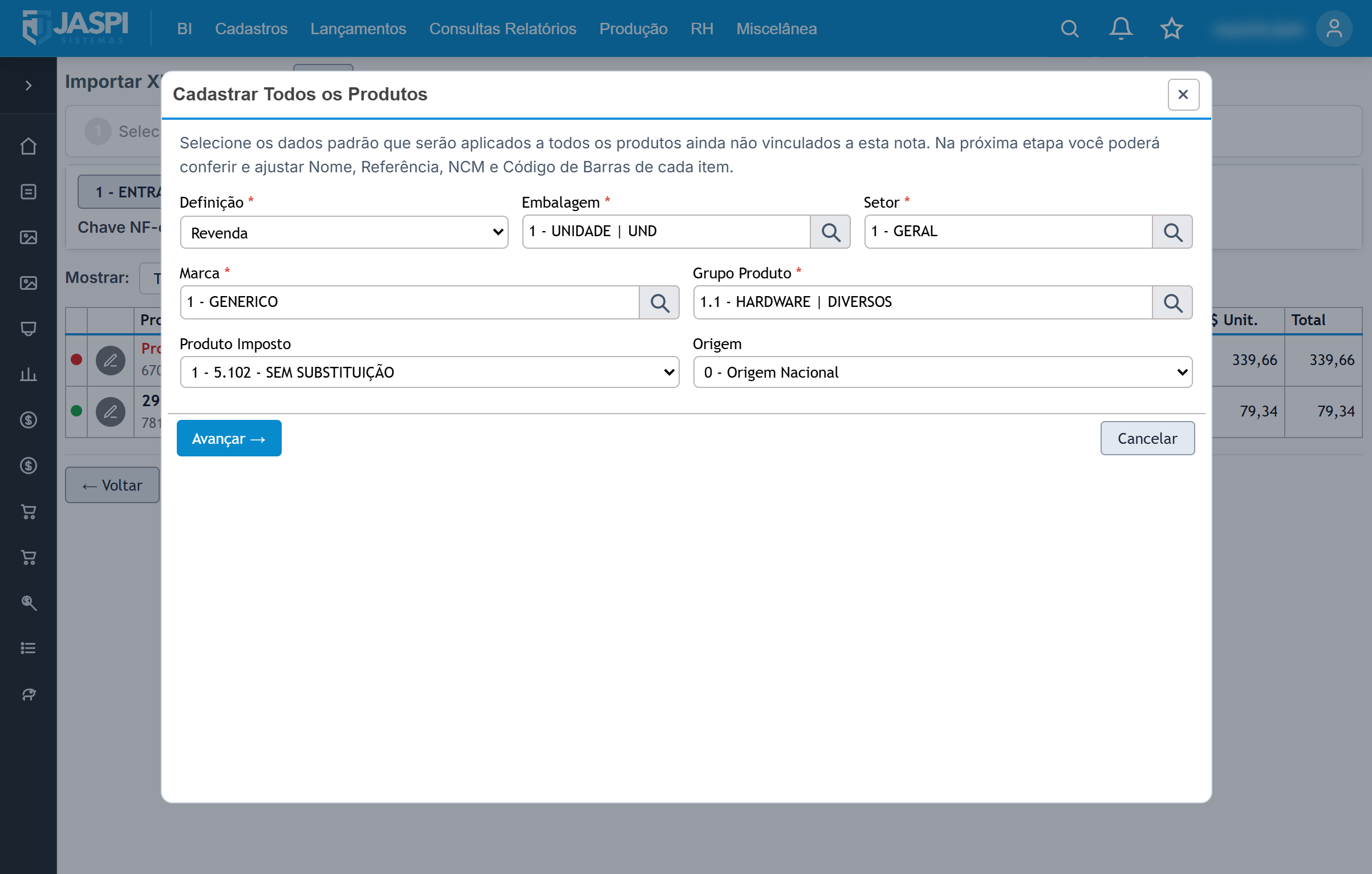The height and width of the screenshot is (874, 1372).
Task: Open headset support icon in sidebar
Action: (x=29, y=694)
